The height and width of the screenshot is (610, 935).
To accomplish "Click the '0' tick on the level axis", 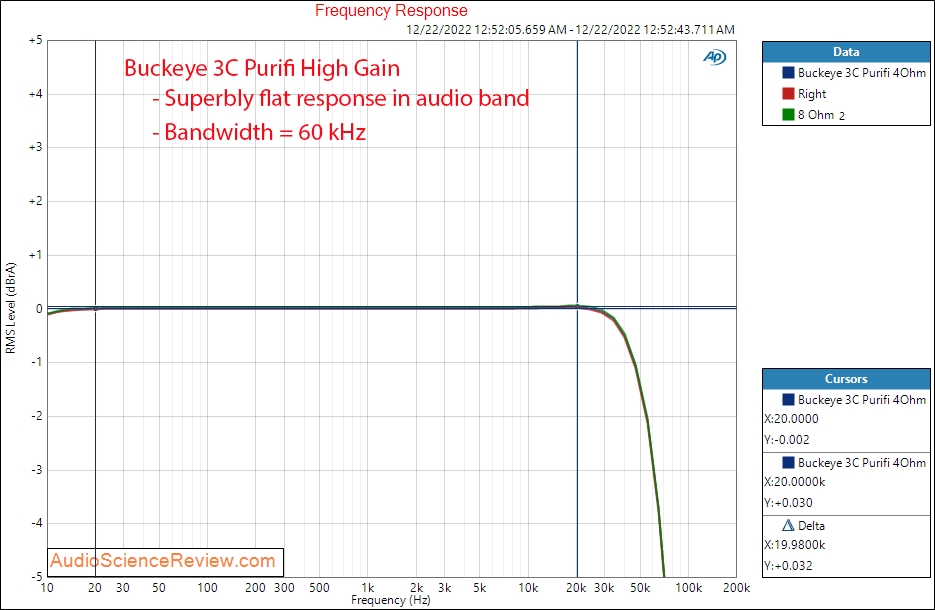I will (x=39, y=309).
